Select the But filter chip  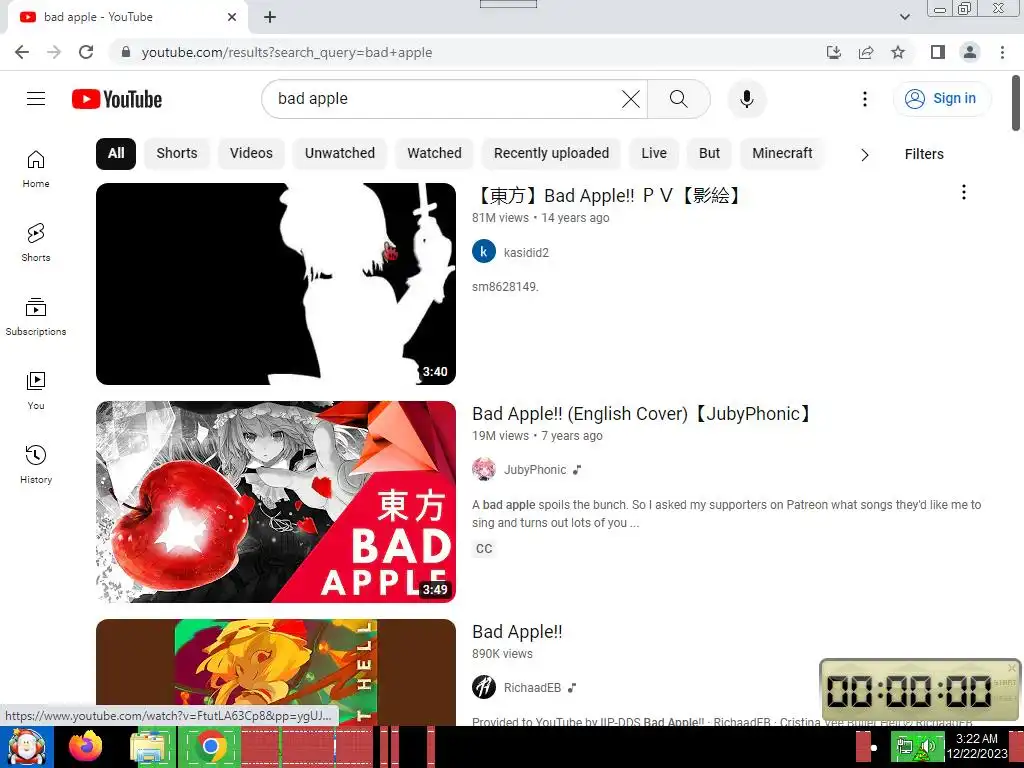(x=709, y=153)
